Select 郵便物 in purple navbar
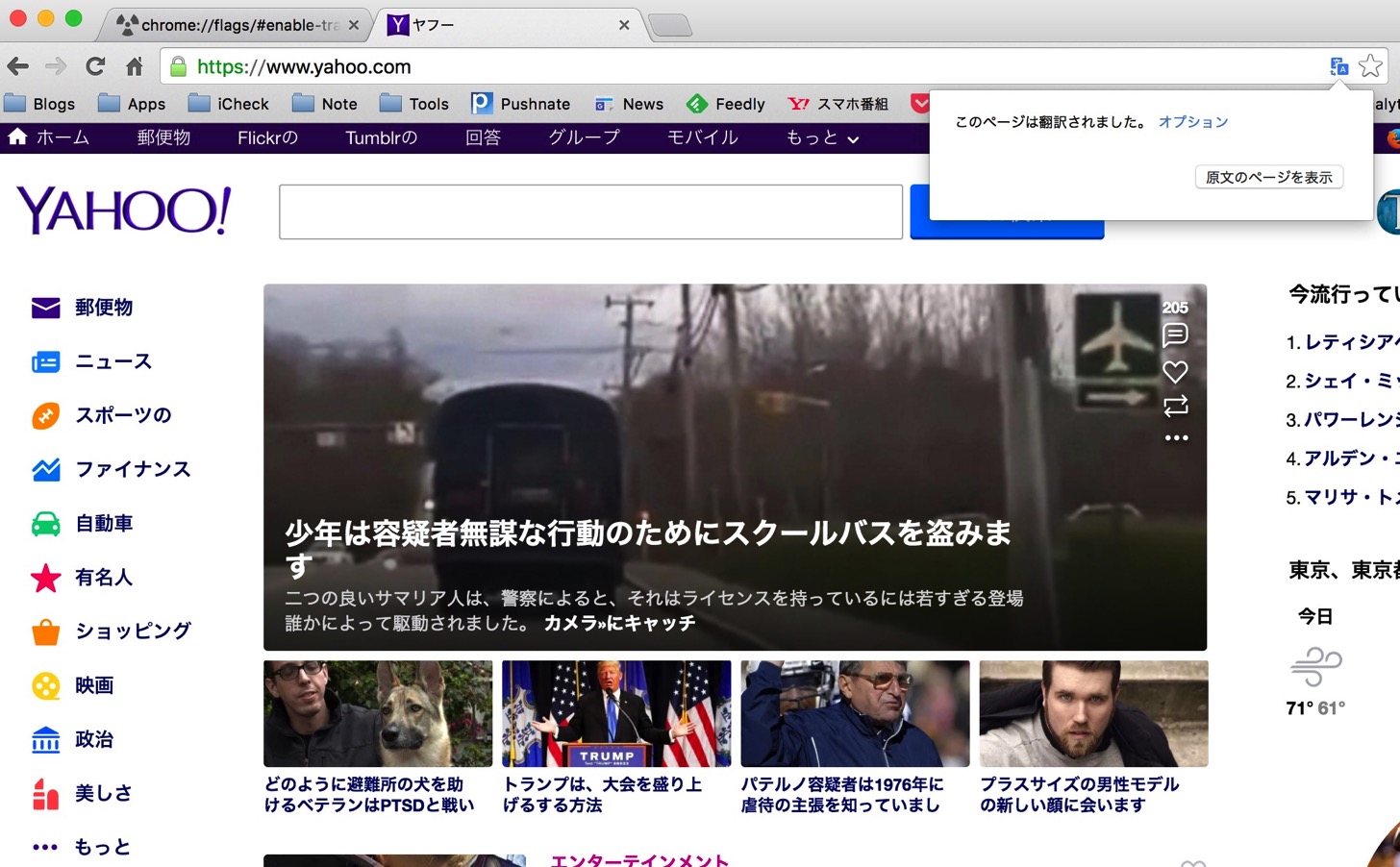 point(164,138)
